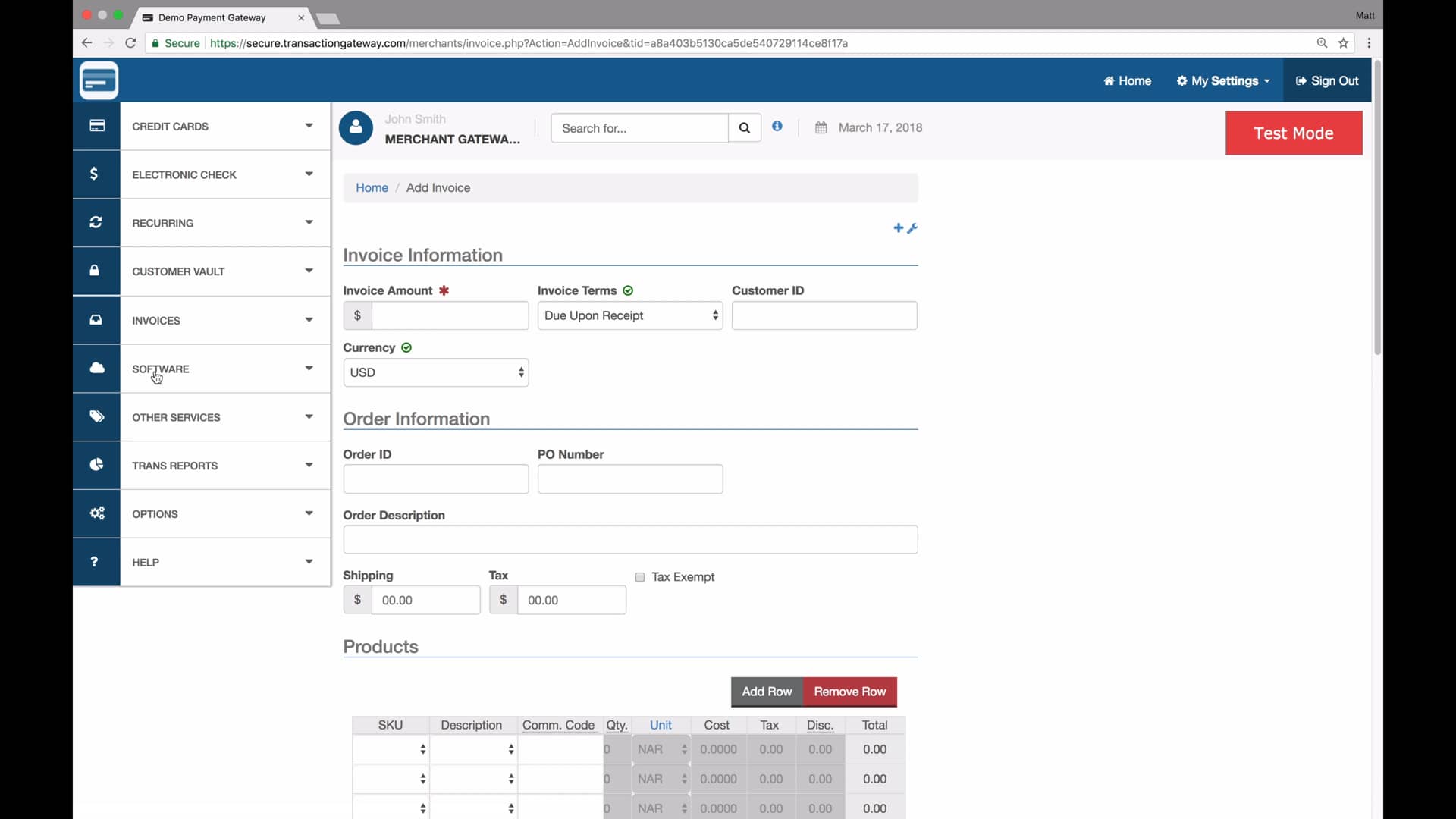Select the Trans Reports chart icon

[x=96, y=465]
